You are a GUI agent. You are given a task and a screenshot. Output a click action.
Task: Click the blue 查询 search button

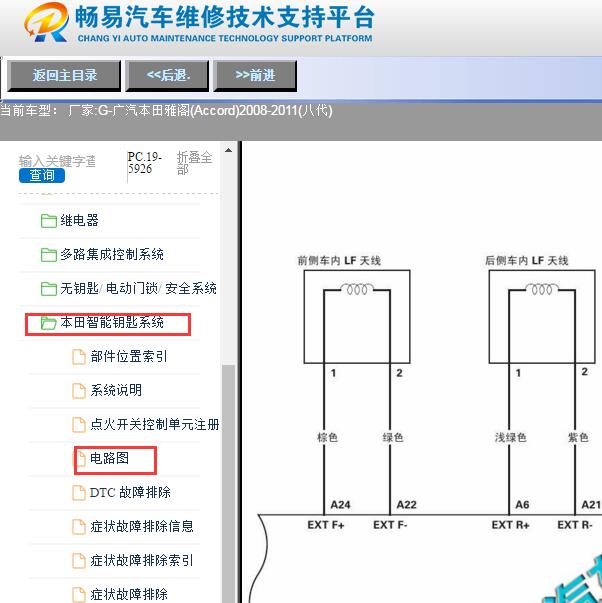click(42, 175)
